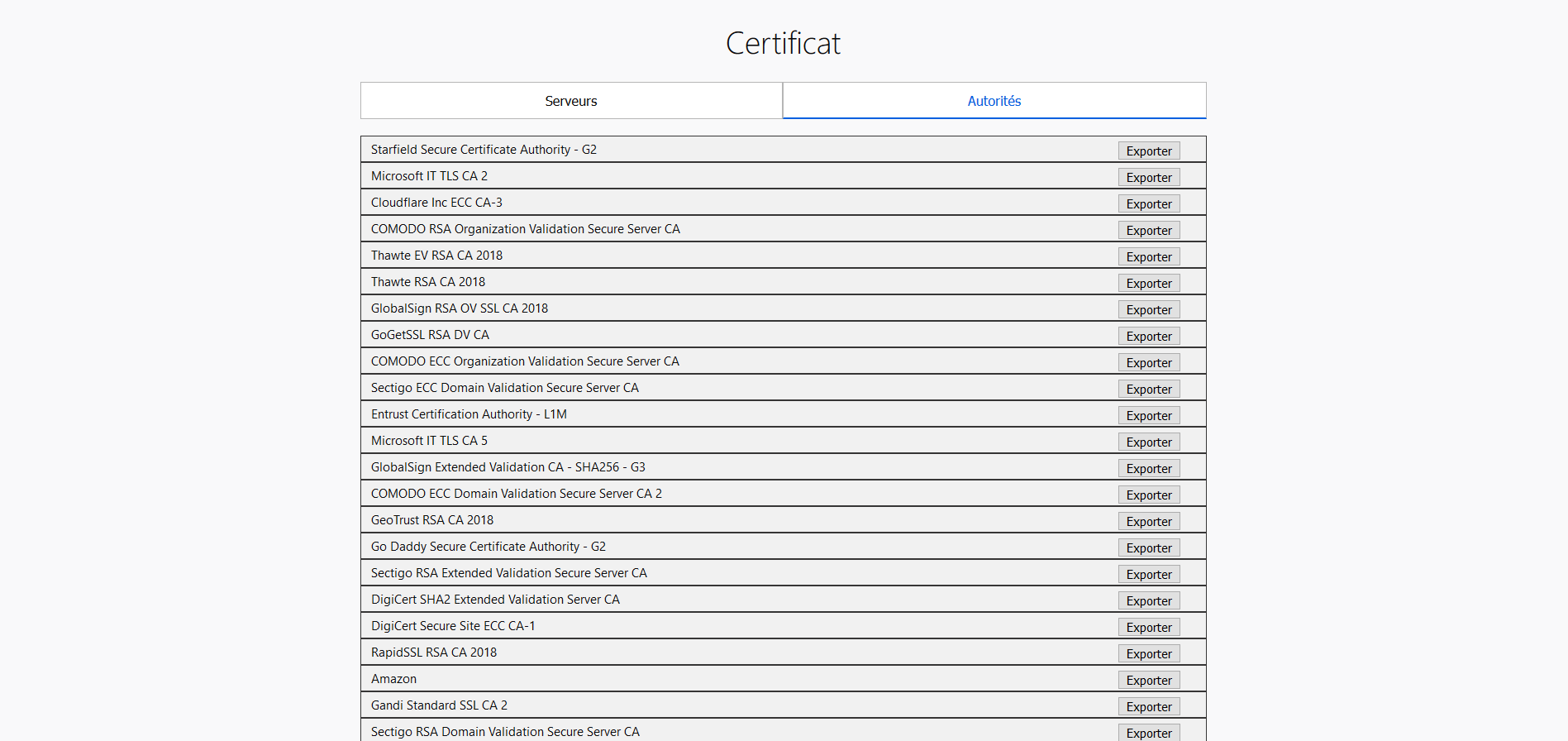Select the Autorités tab

[994, 101]
